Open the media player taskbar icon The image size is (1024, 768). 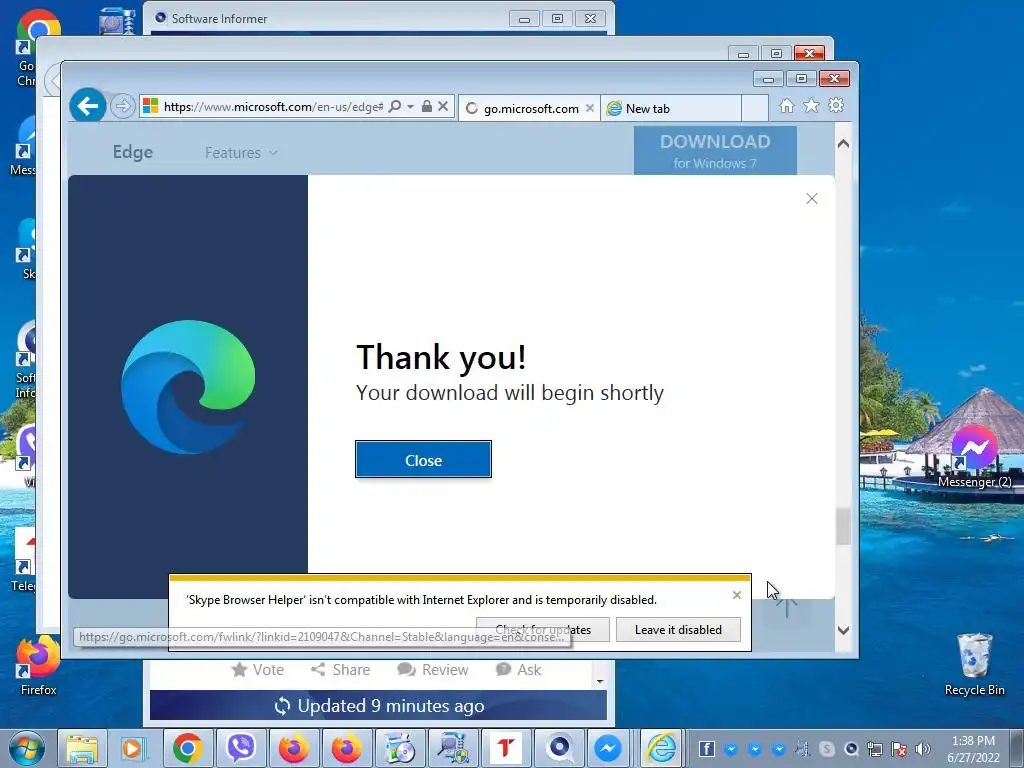click(x=133, y=748)
